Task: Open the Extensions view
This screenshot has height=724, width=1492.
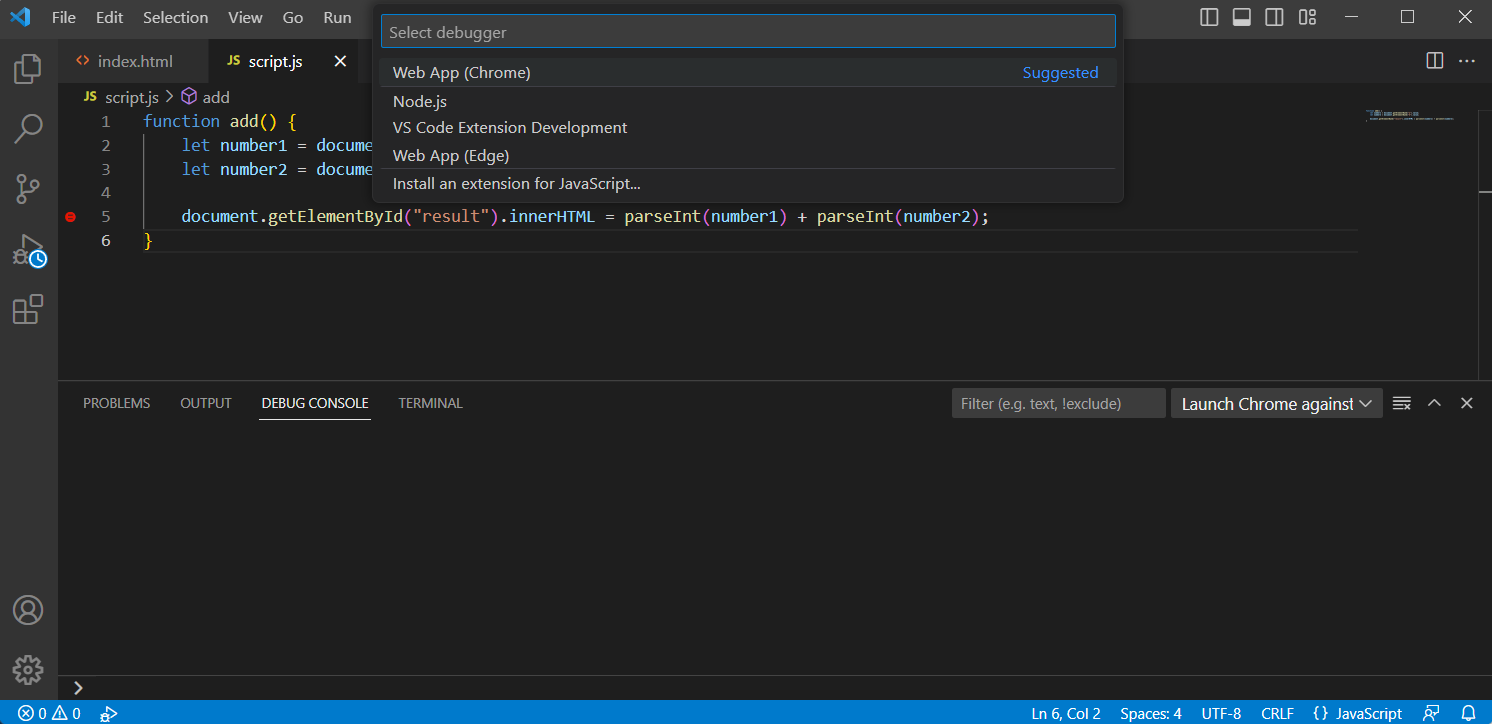Action: click(x=28, y=310)
